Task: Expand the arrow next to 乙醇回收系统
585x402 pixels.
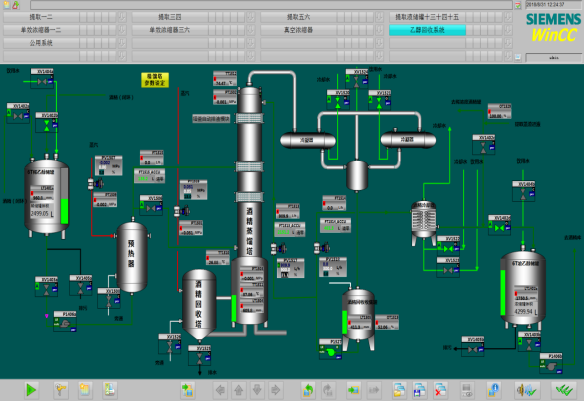Action: pos(508,30)
